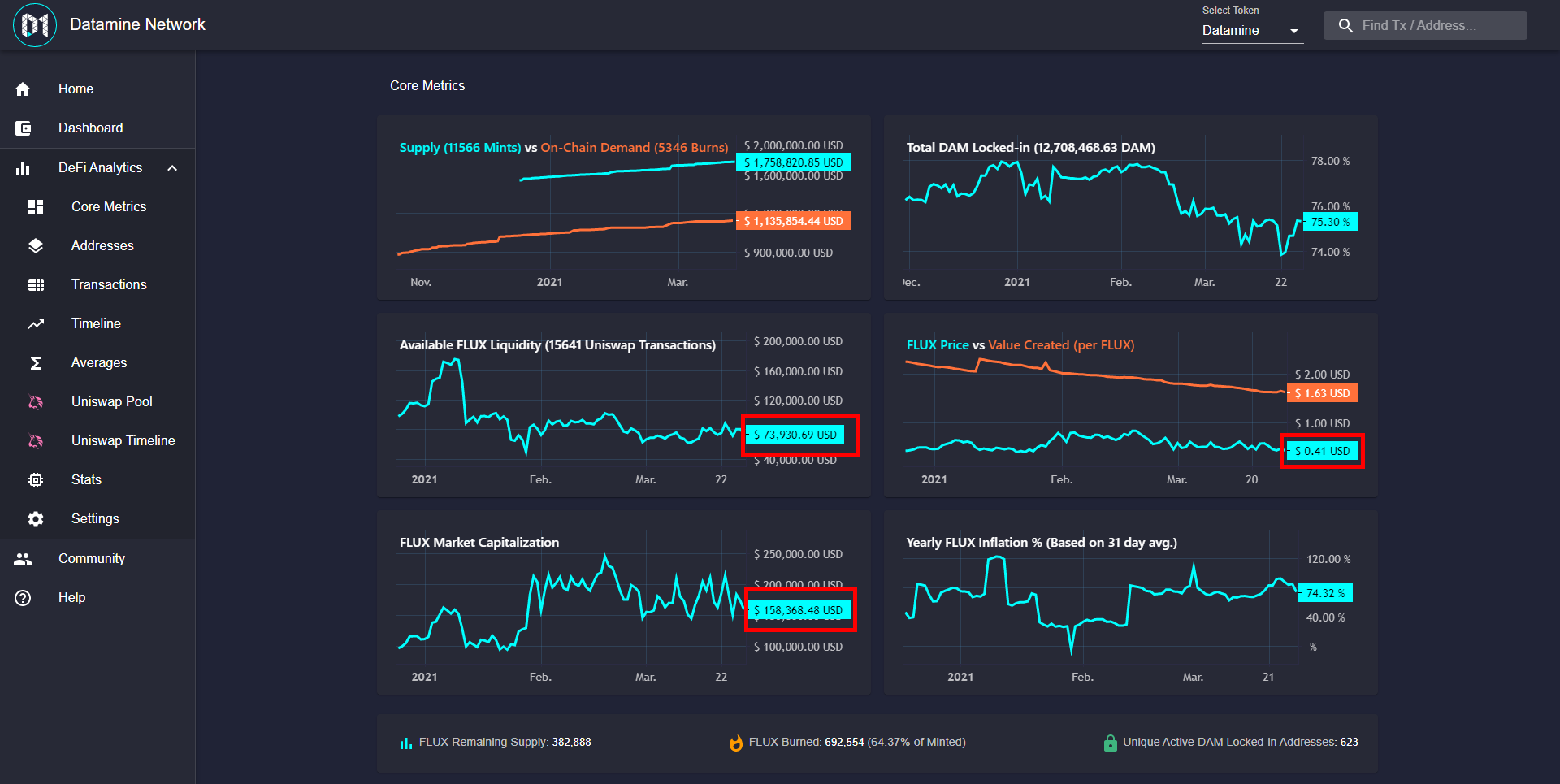Open Help section
This screenshot has width=1560, height=784.
97,598
